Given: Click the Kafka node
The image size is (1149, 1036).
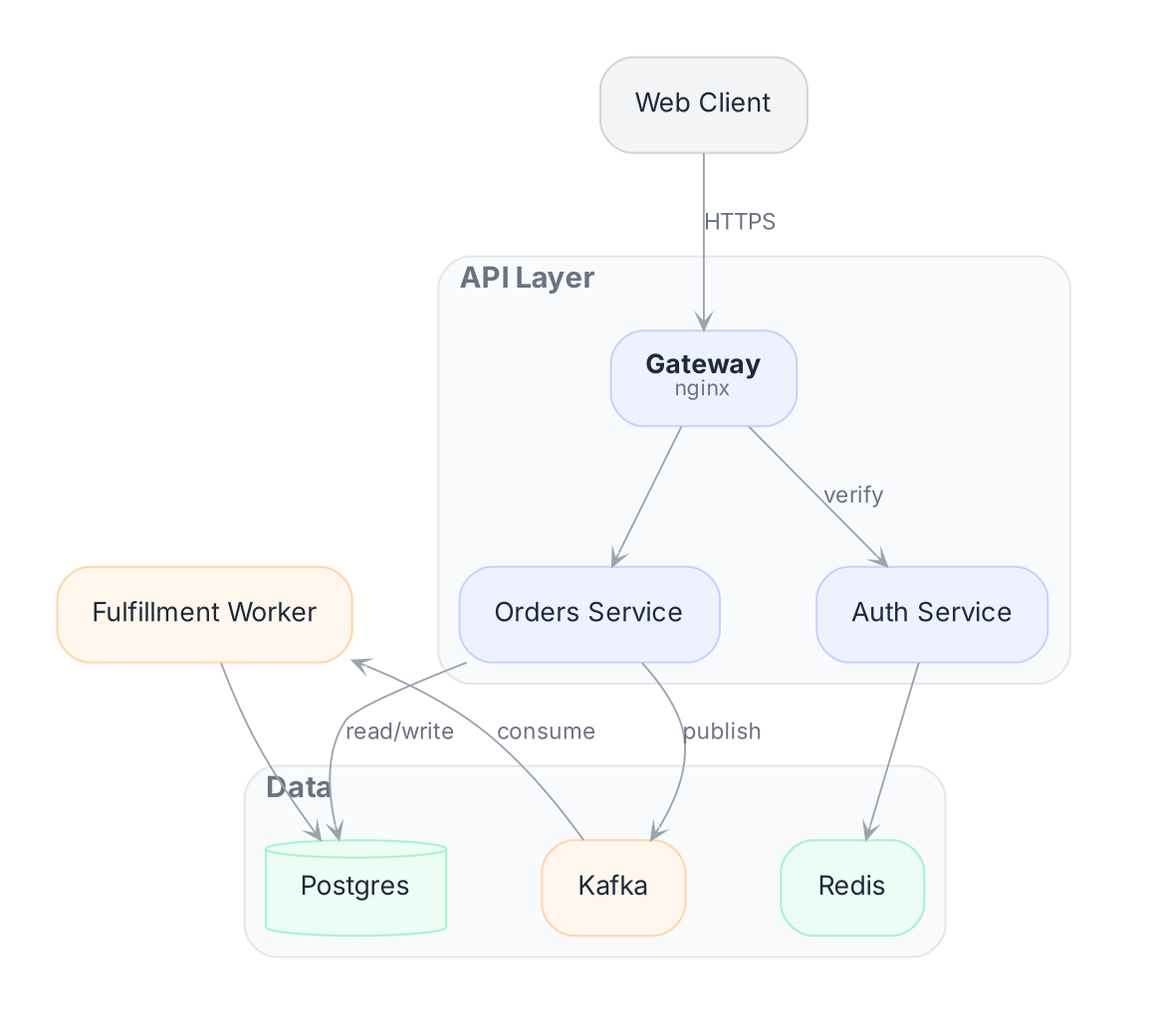Looking at the screenshot, I should click(x=613, y=888).
